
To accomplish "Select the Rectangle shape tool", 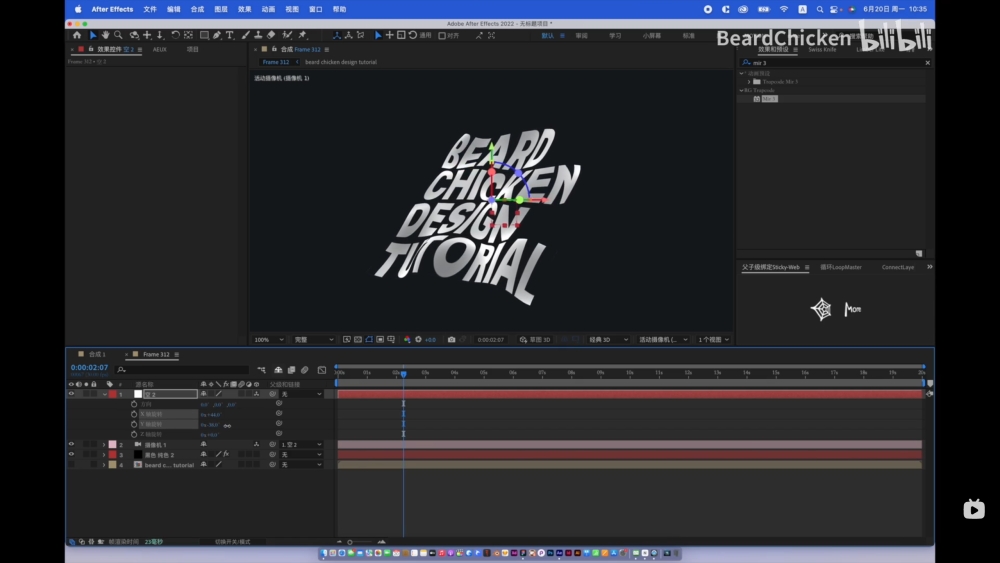I will 204,36.
